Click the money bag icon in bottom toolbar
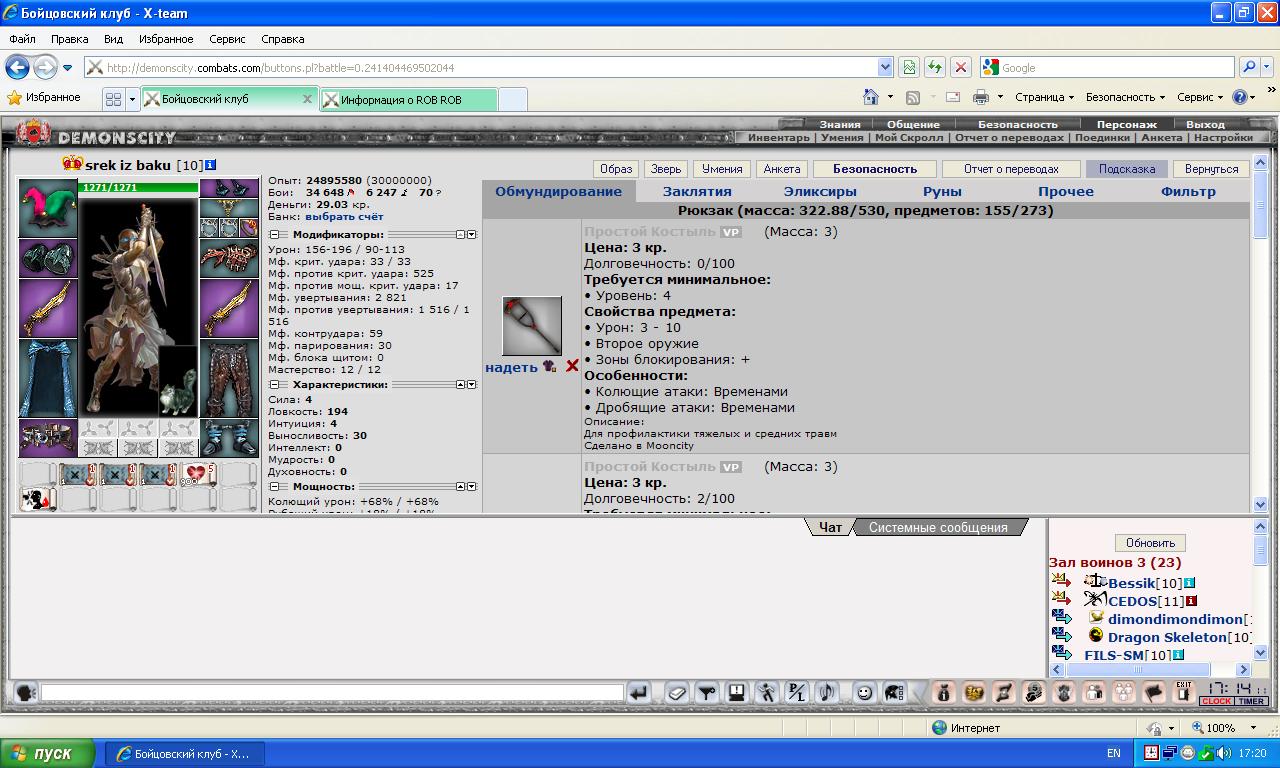 point(943,692)
